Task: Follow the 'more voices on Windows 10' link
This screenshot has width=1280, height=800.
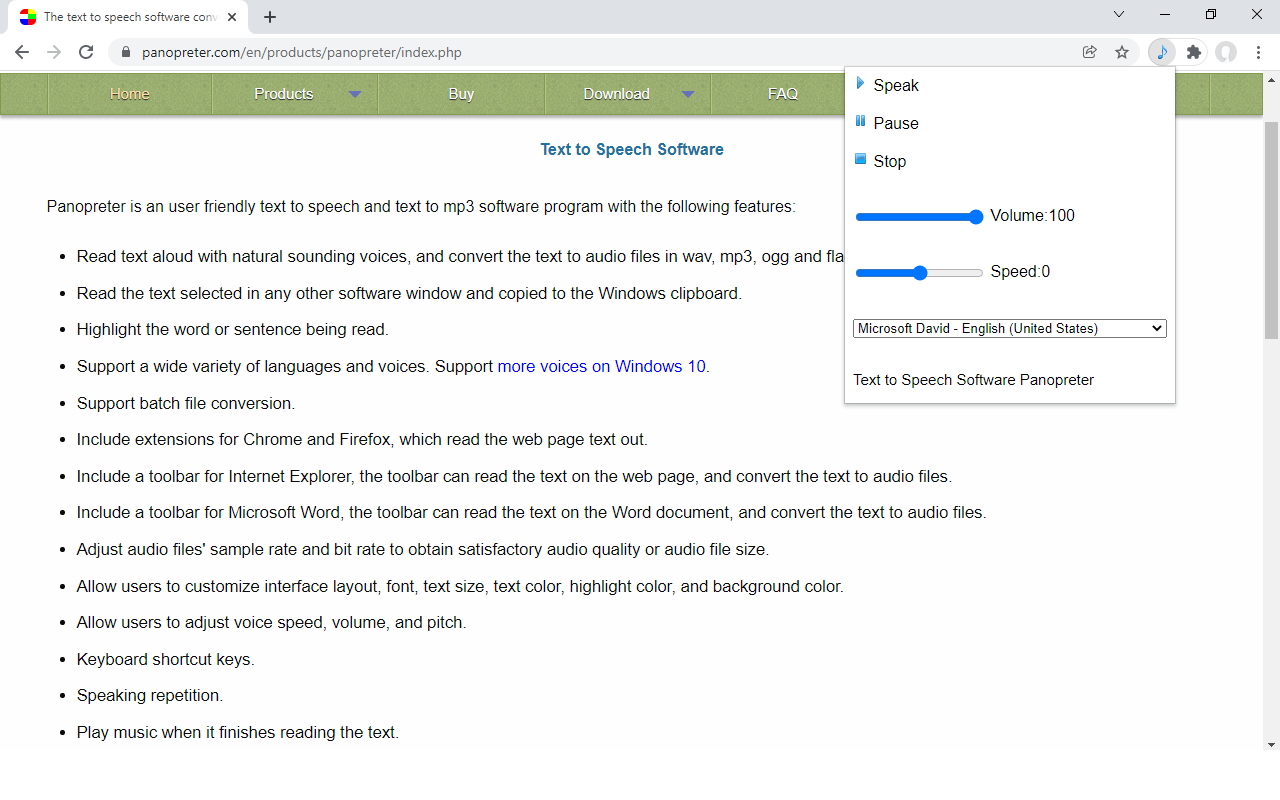Action: pyautogui.click(x=602, y=366)
